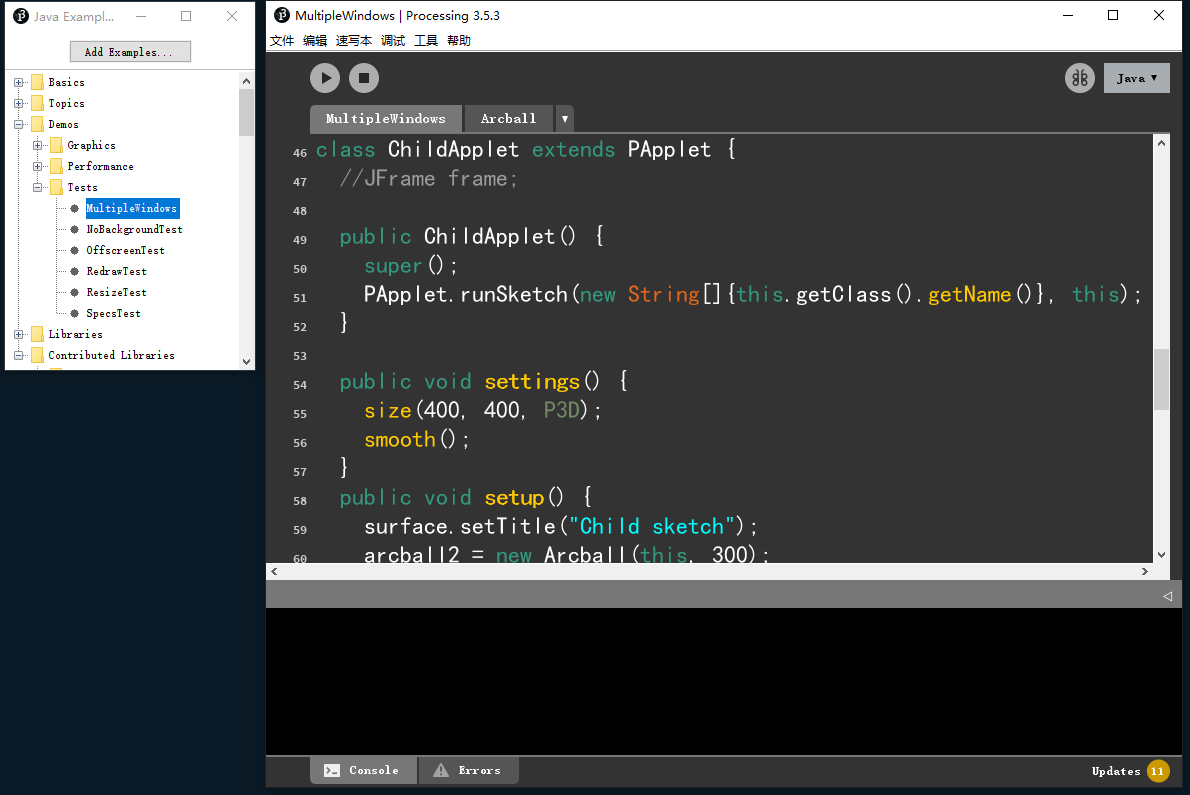Click line number 54 in the gutter
Image resolution: width=1190 pixels, height=795 pixels.
[300, 385]
